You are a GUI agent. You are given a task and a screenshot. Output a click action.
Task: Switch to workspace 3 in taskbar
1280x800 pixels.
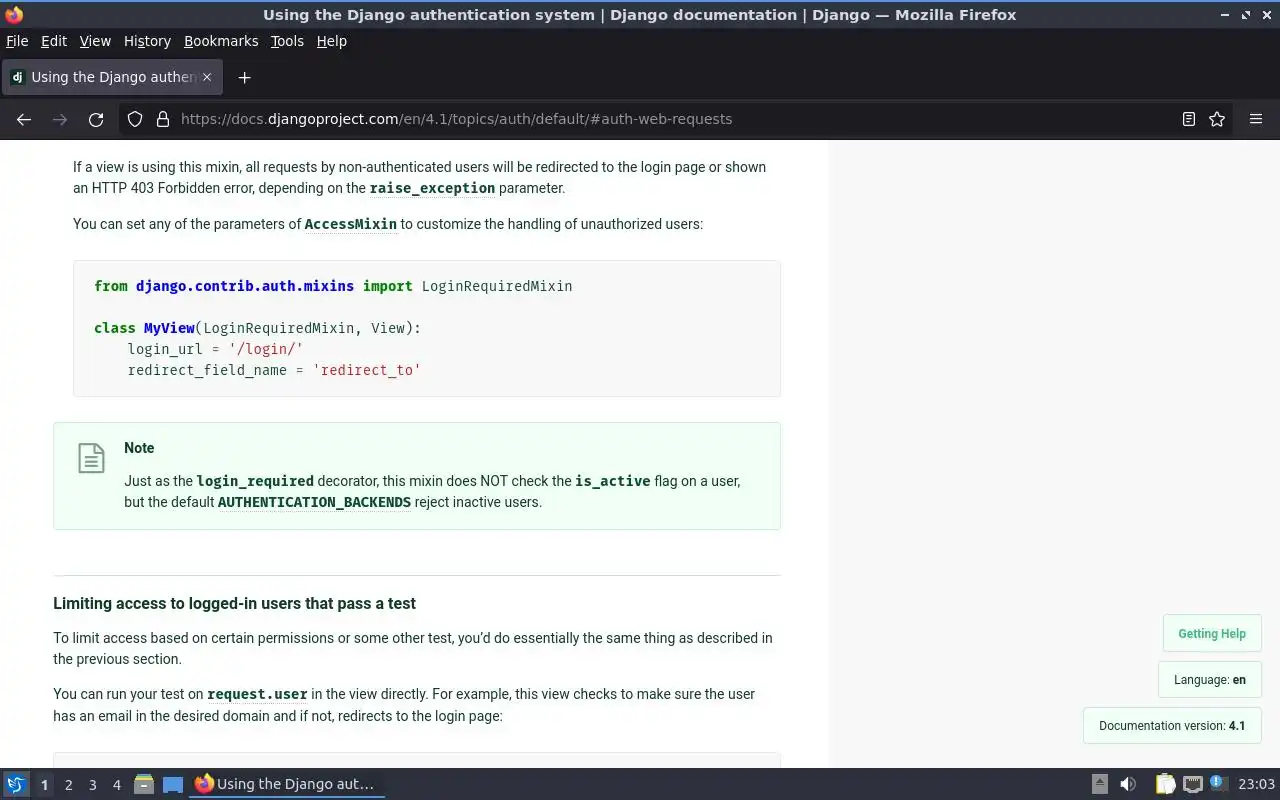(x=93, y=785)
